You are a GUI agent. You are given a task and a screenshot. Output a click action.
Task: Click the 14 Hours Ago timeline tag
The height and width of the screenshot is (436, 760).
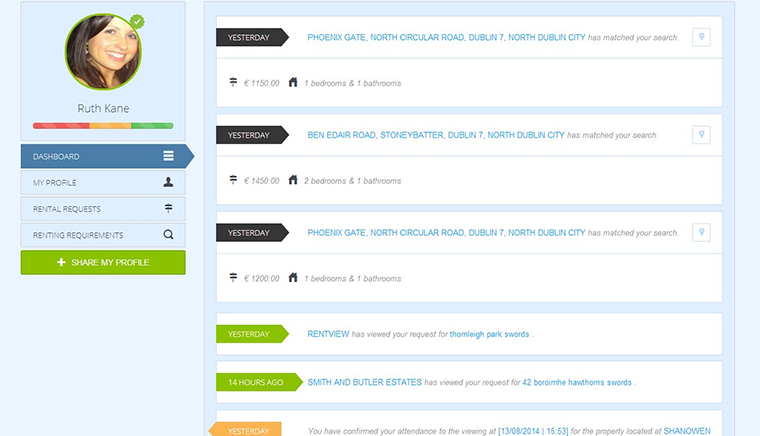(254, 382)
